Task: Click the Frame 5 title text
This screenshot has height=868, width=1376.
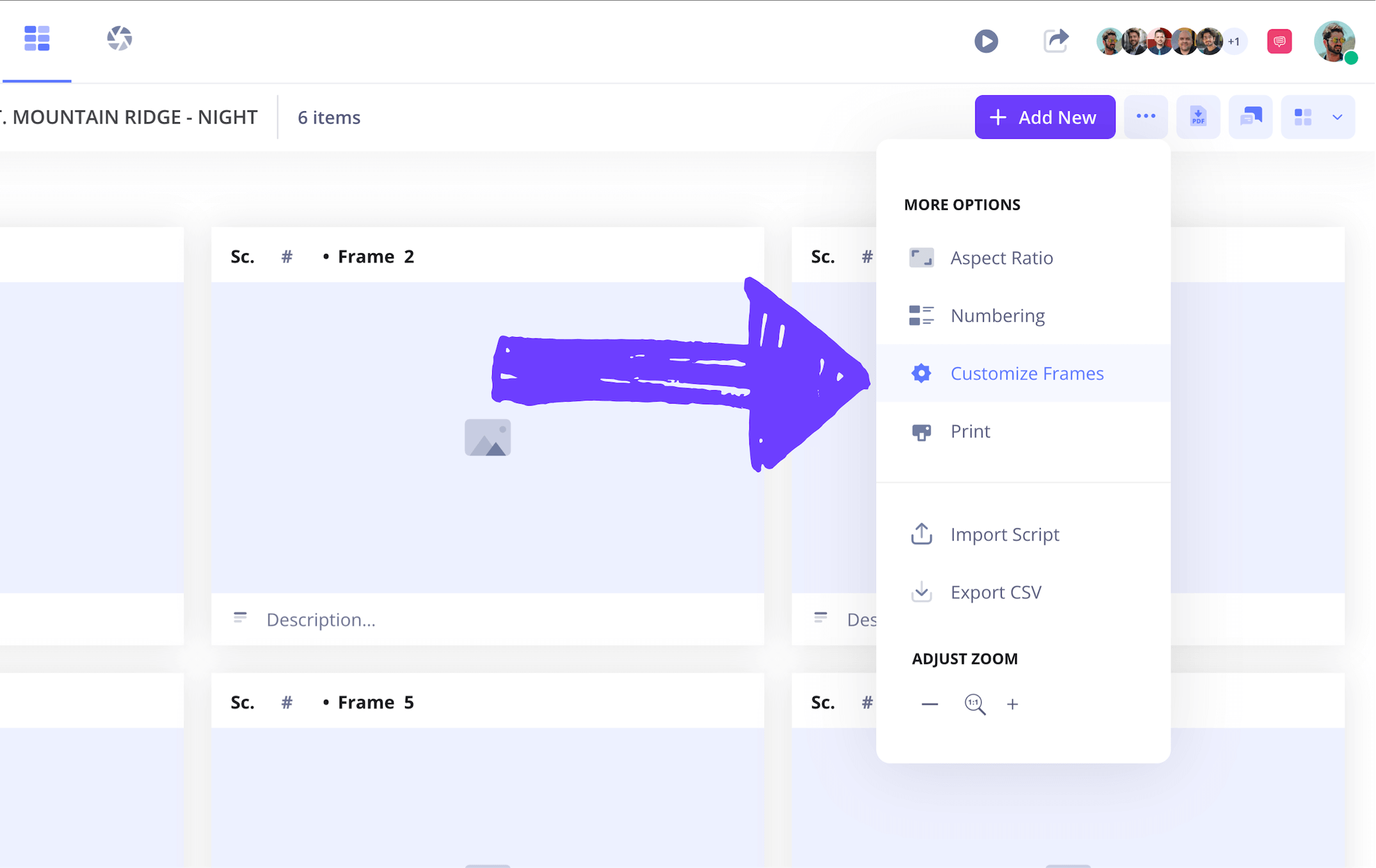Action: [376, 702]
